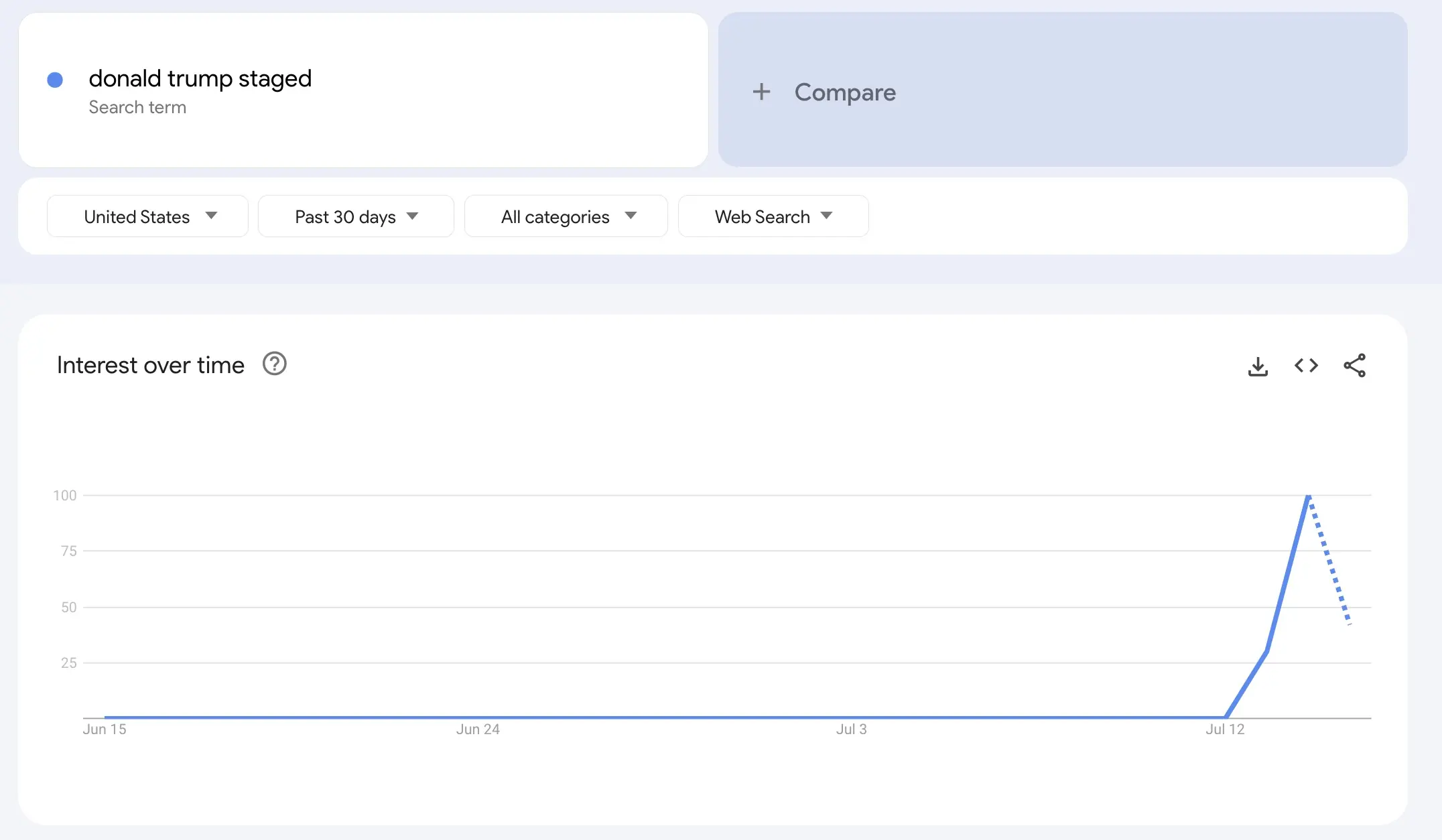Click the Search term subtitle label

tap(137, 107)
